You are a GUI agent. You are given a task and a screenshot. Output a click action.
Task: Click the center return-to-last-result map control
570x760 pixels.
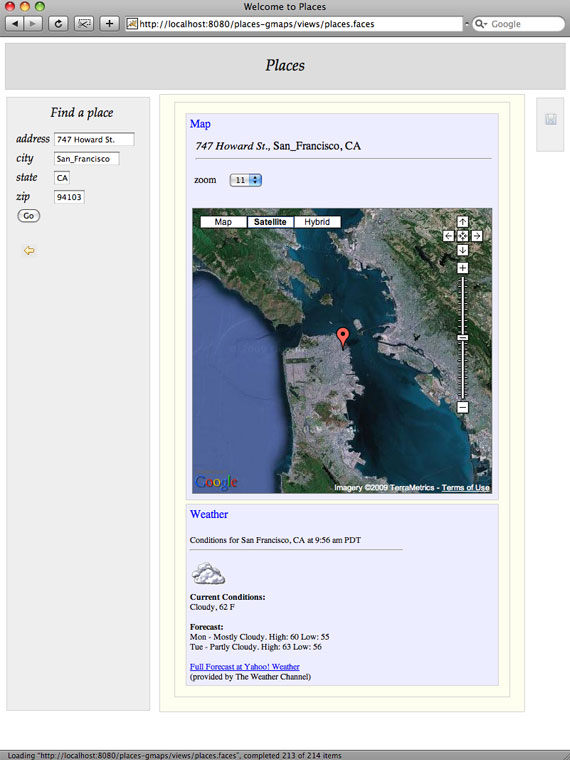pyautogui.click(x=462, y=236)
